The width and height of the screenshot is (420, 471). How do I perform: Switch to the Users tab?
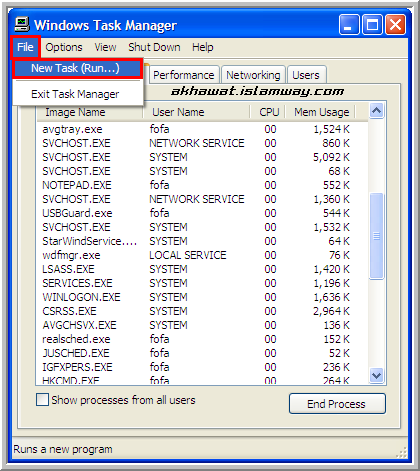[306, 75]
